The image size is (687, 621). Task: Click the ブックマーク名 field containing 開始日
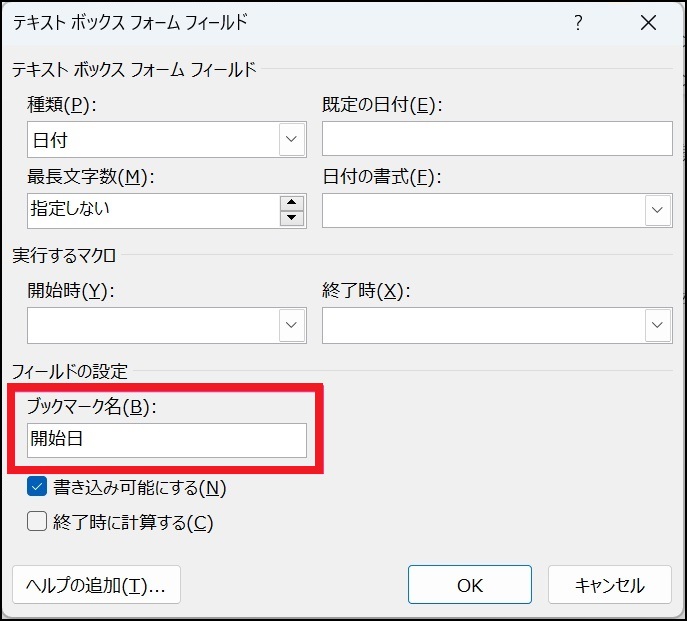167,440
